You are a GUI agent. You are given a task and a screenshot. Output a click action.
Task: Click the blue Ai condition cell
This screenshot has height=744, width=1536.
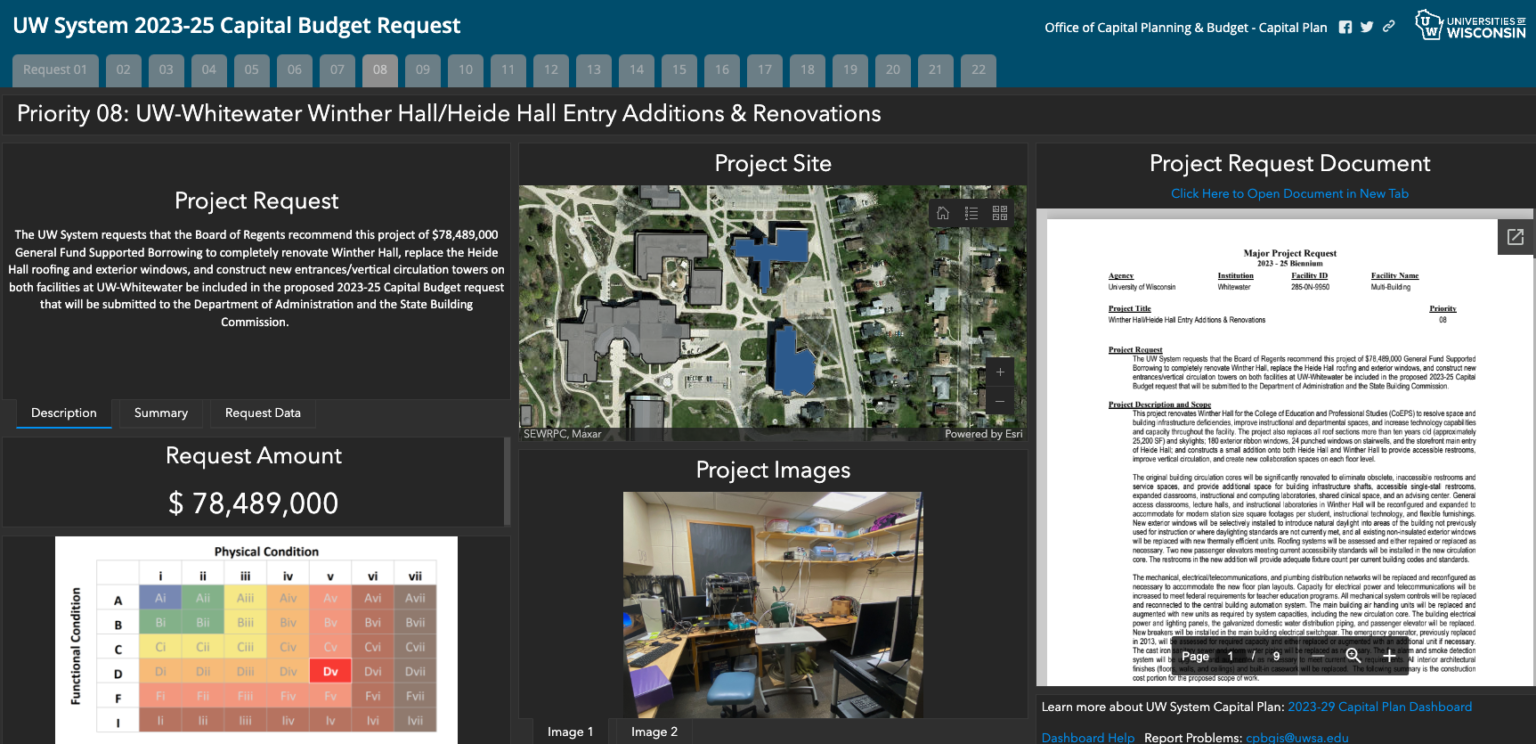161,599
